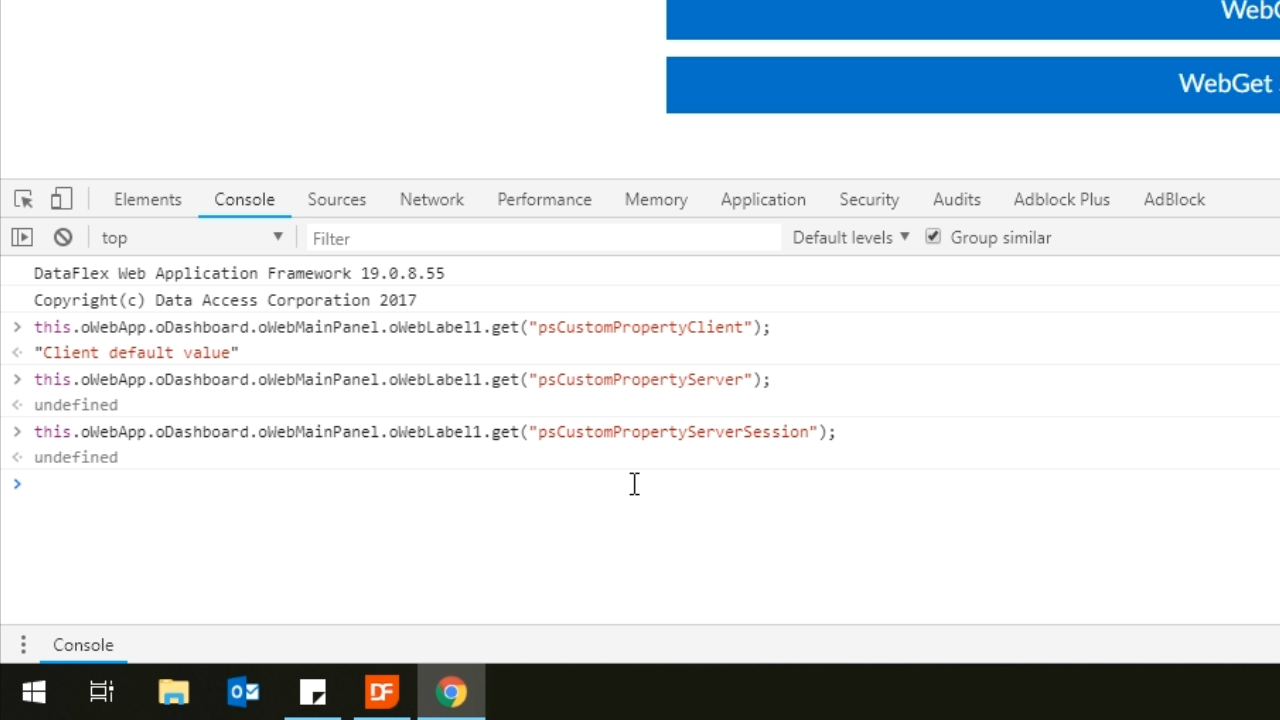The image size is (1280, 720).
Task: Open the top context dropdown
Action: tap(191, 237)
